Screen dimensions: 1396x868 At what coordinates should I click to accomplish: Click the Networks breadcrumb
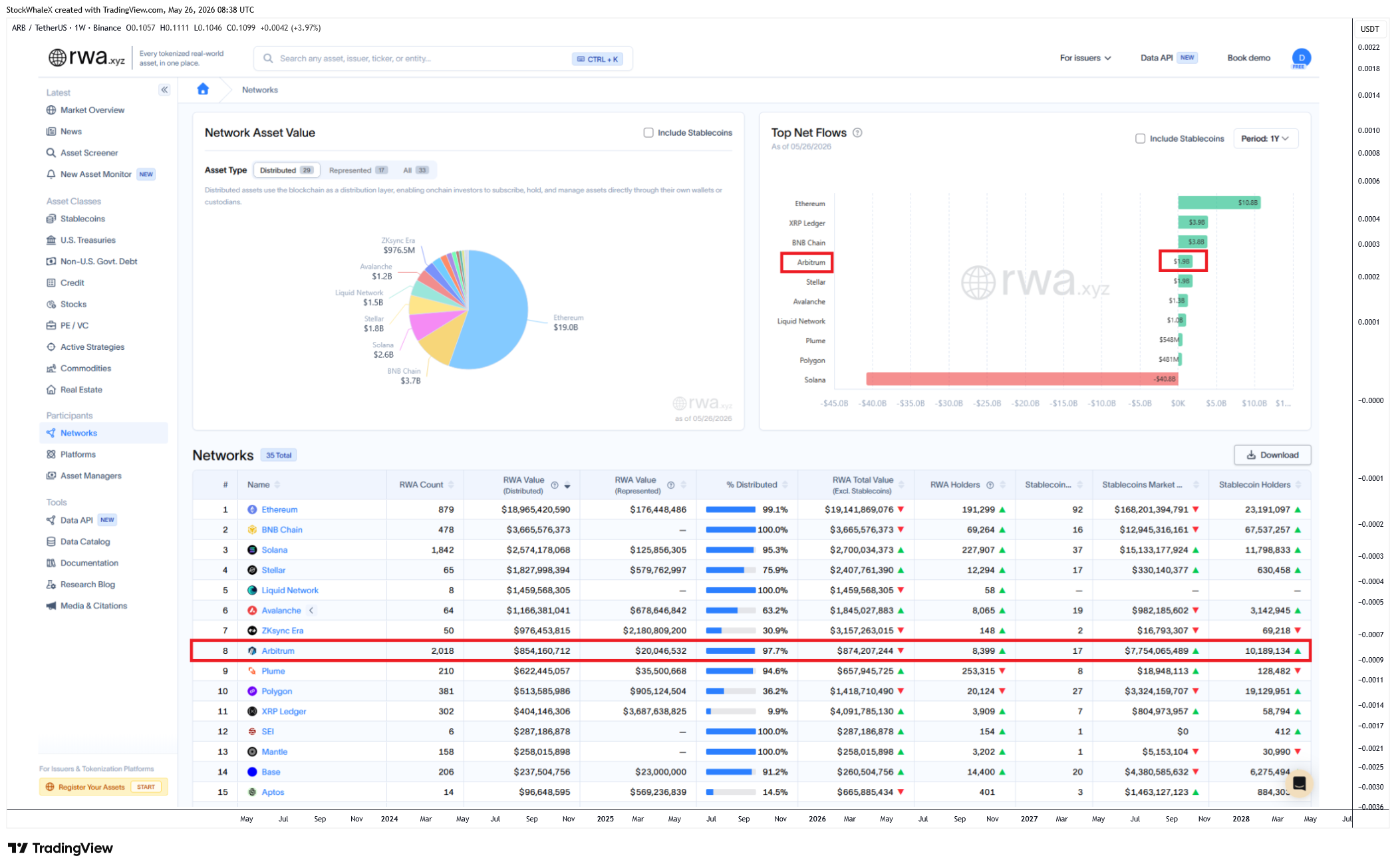click(260, 90)
